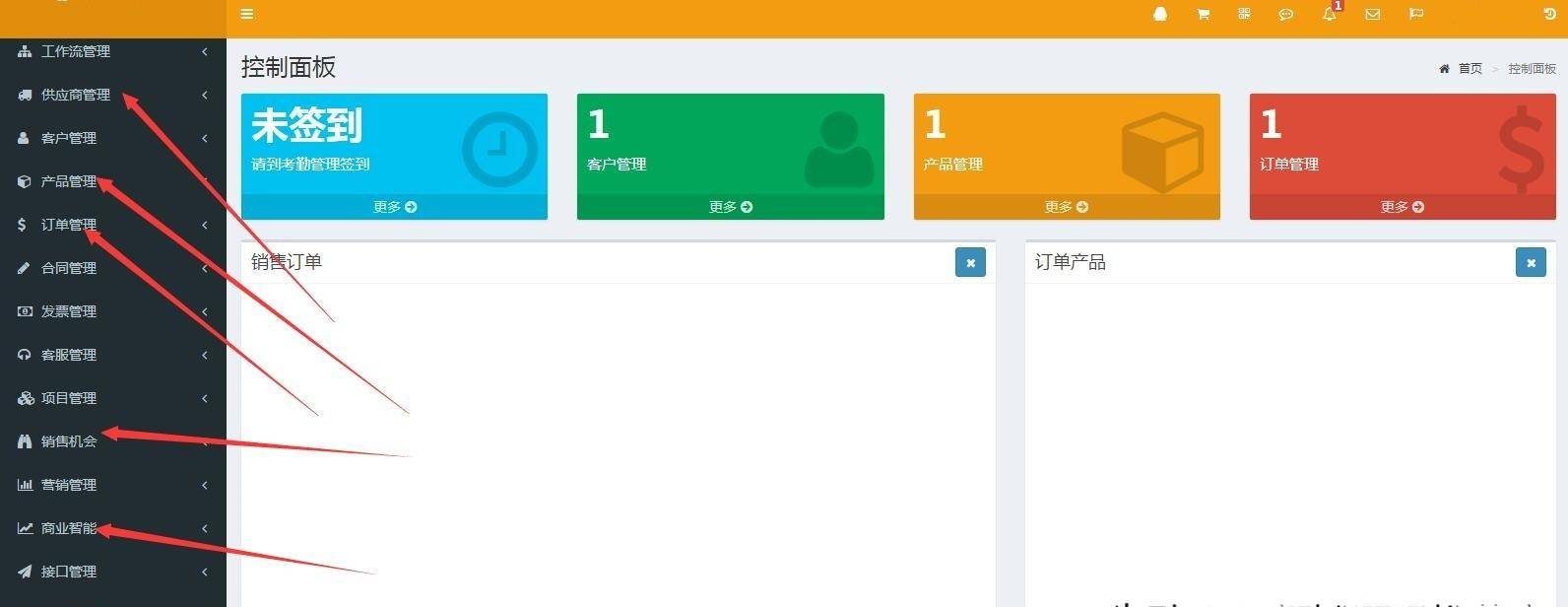Open the shopping cart icon in top bar

1203,14
